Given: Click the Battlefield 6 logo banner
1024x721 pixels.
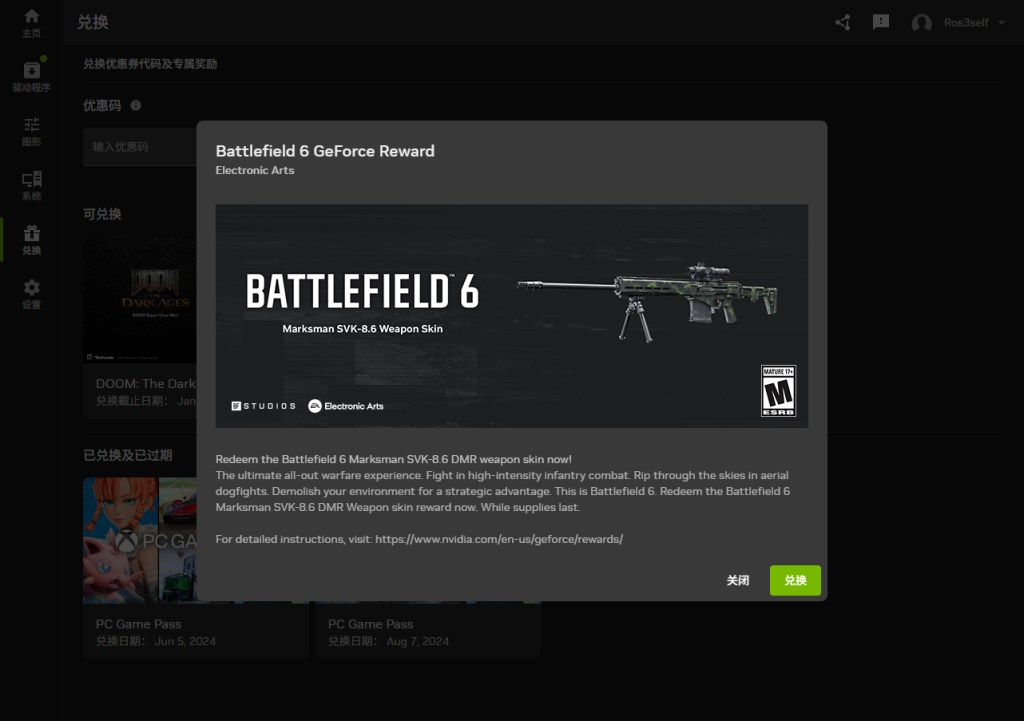Looking at the screenshot, I should [362, 292].
